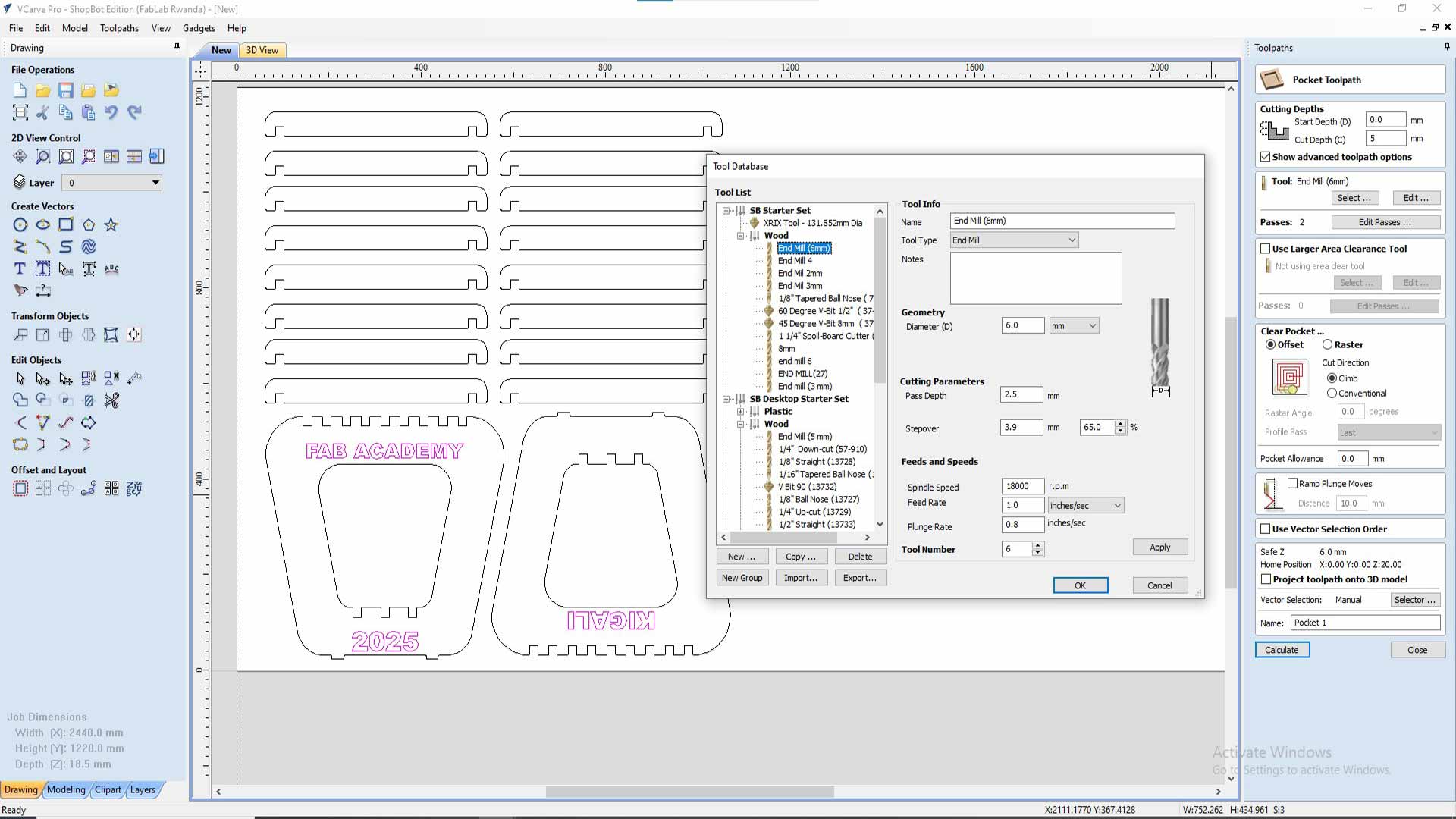Viewport: 1456px width, 819px height.
Task: Increase the Tool Number spinner
Action: (1037, 545)
